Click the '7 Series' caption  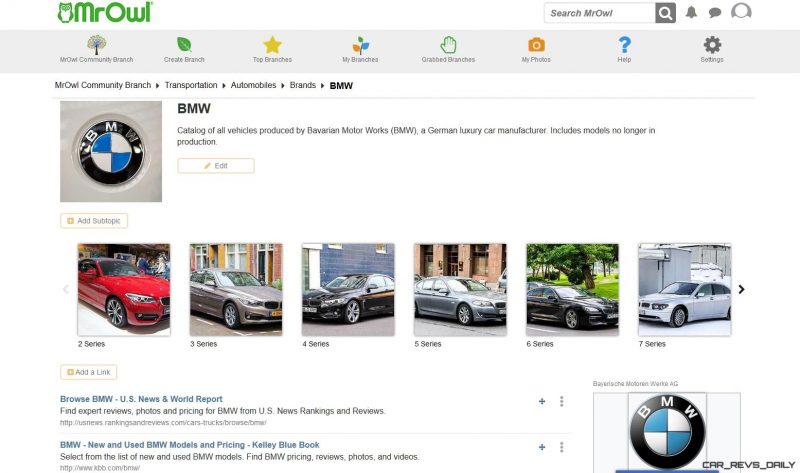click(x=652, y=344)
